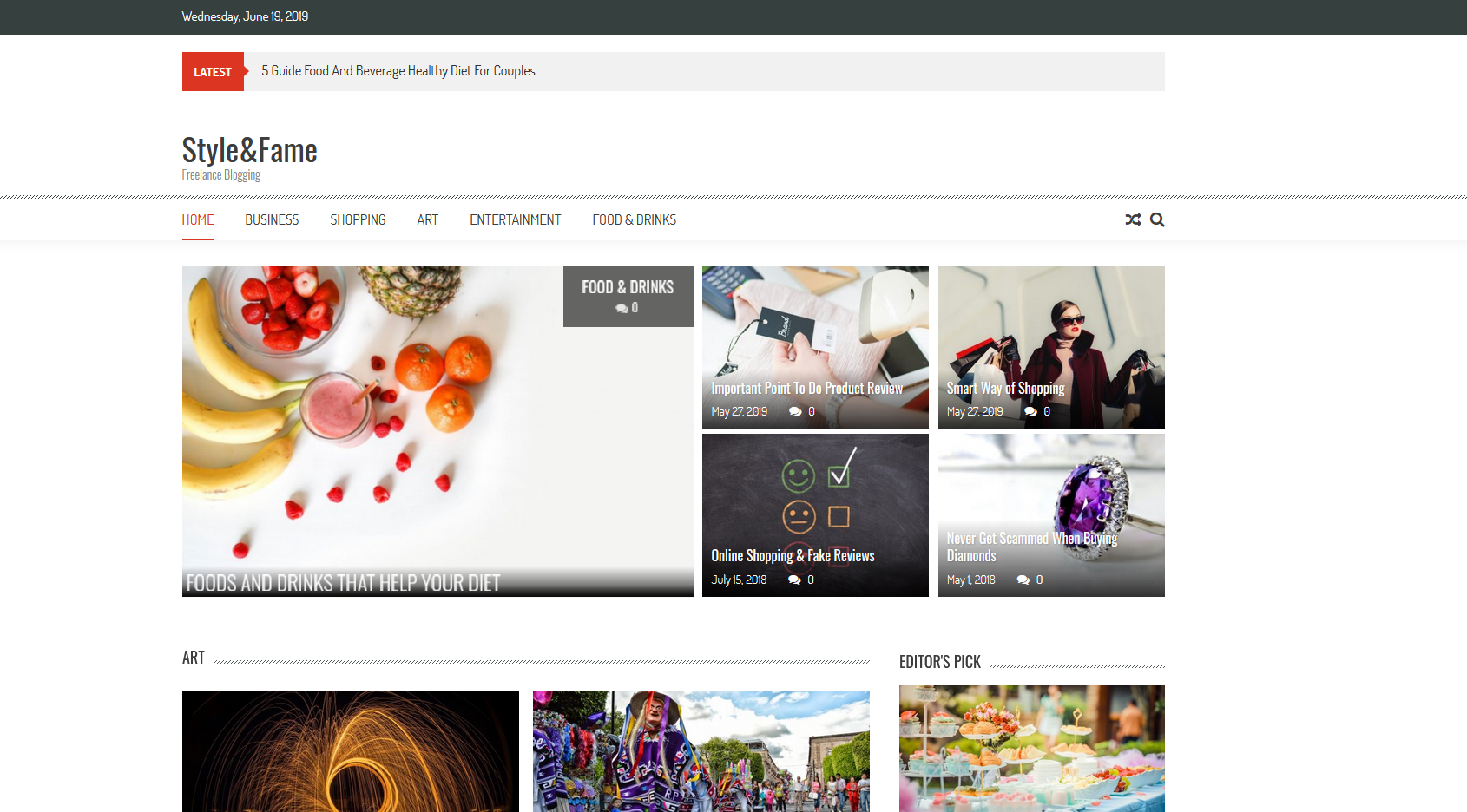Click the red LATEST arrow label
This screenshot has height=812, width=1467.
pos(213,71)
